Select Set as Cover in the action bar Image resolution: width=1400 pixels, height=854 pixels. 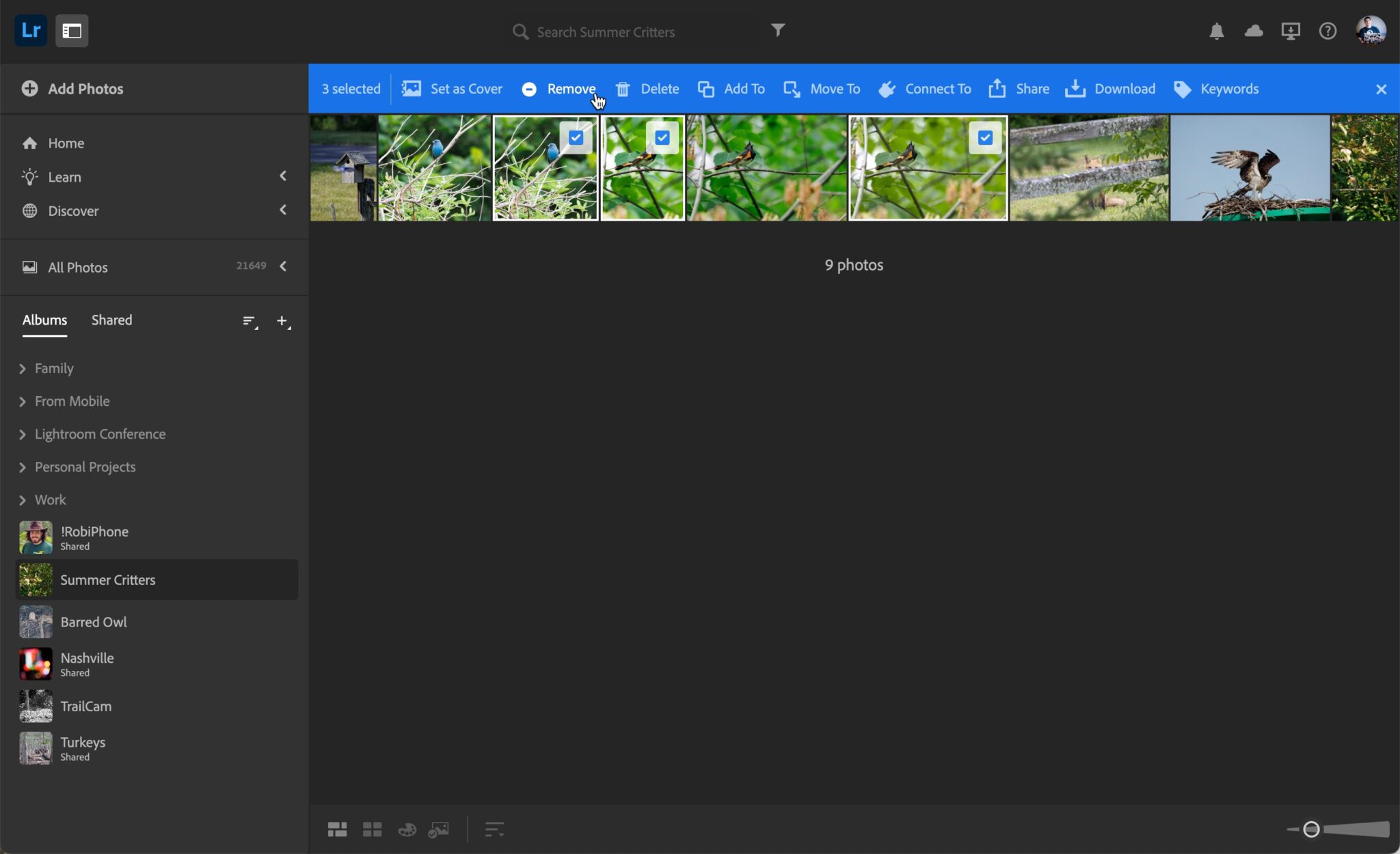452,89
